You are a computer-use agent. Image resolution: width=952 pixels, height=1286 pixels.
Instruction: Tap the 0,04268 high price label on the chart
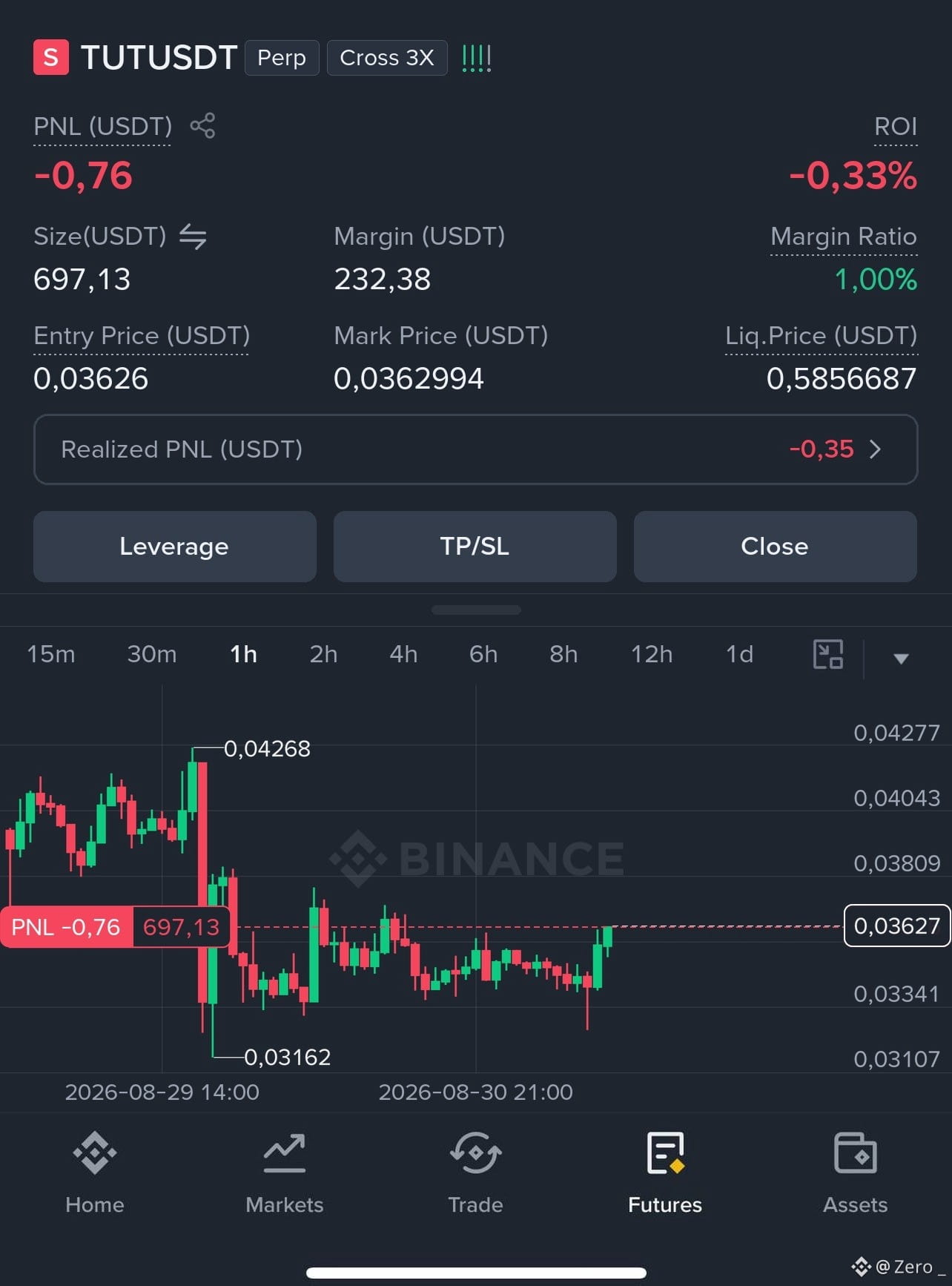pyautogui.click(x=267, y=749)
